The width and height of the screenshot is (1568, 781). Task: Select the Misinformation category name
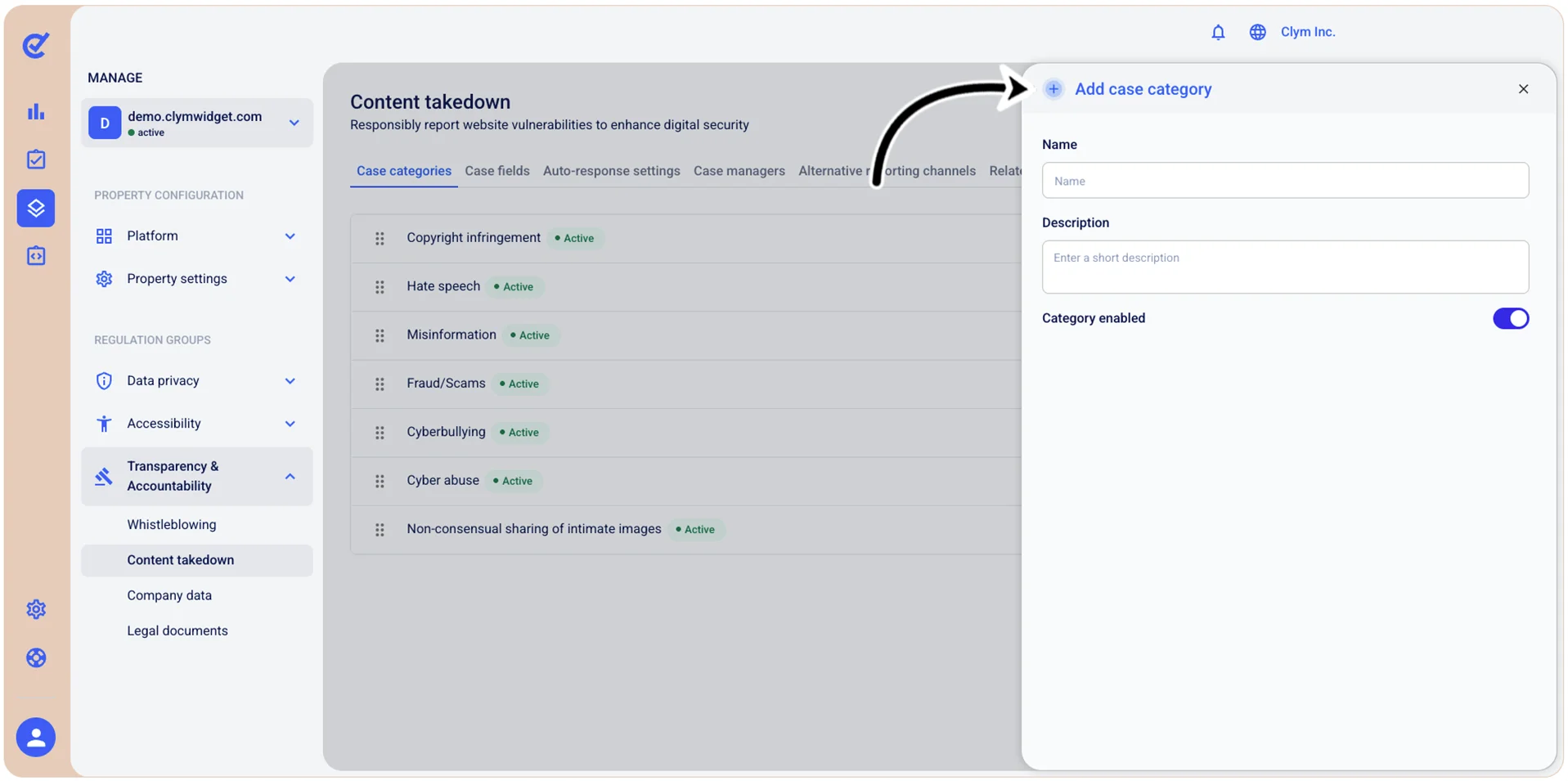tap(452, 334)
